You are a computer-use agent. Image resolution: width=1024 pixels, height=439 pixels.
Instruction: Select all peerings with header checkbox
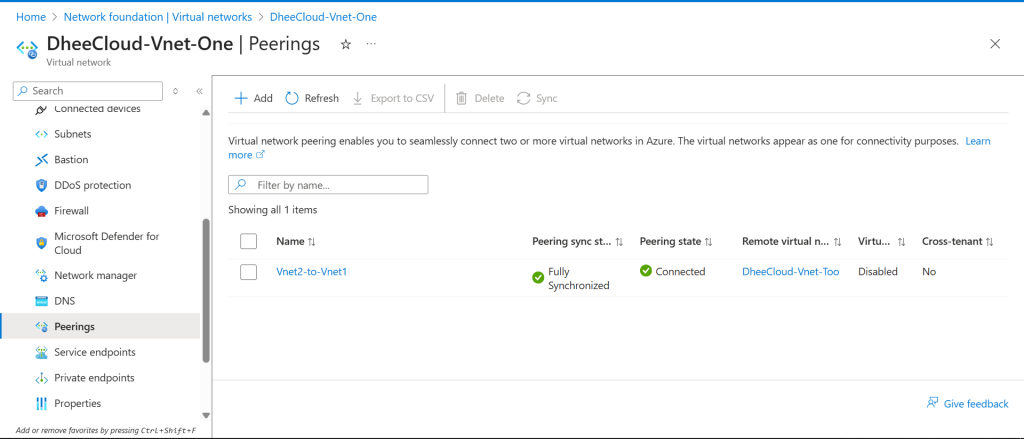(249, 241)
